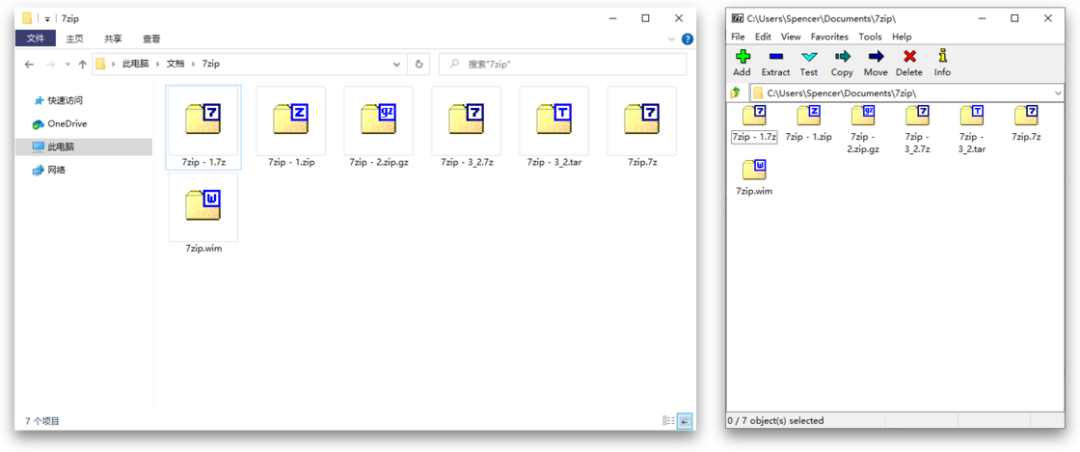1080x452 pixels.
Task: Go up one folder in 7-Zip
Action: (x=736, y=92)
